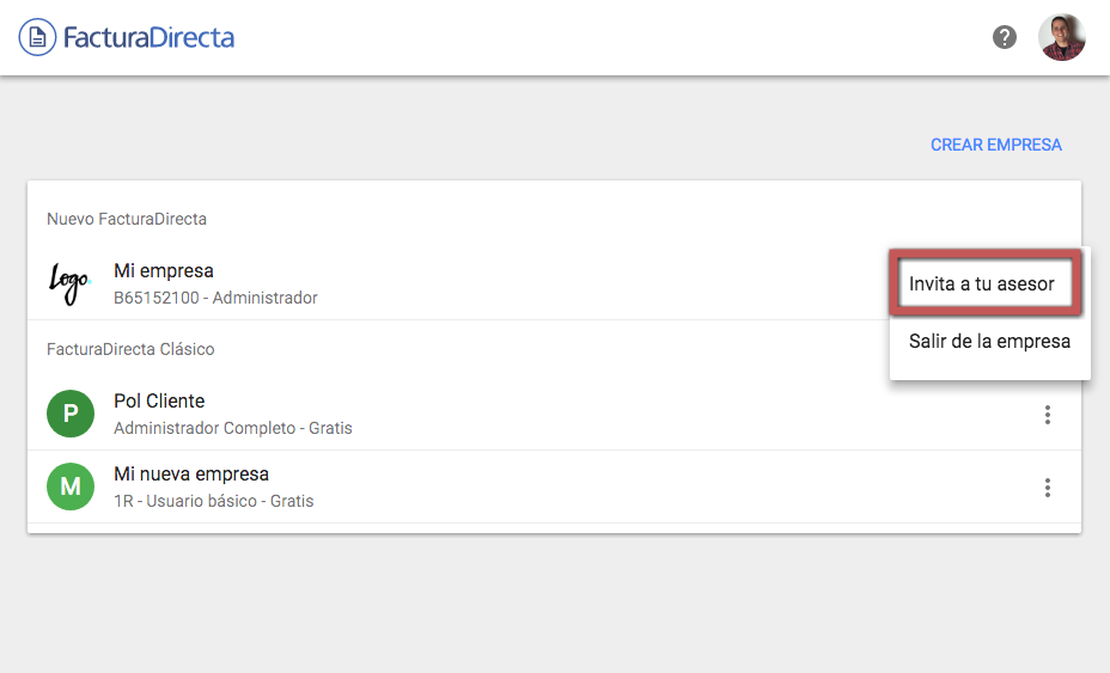Click the CREAR EMPRESA link
The image size is (1110, 673).
click(995, 145)
